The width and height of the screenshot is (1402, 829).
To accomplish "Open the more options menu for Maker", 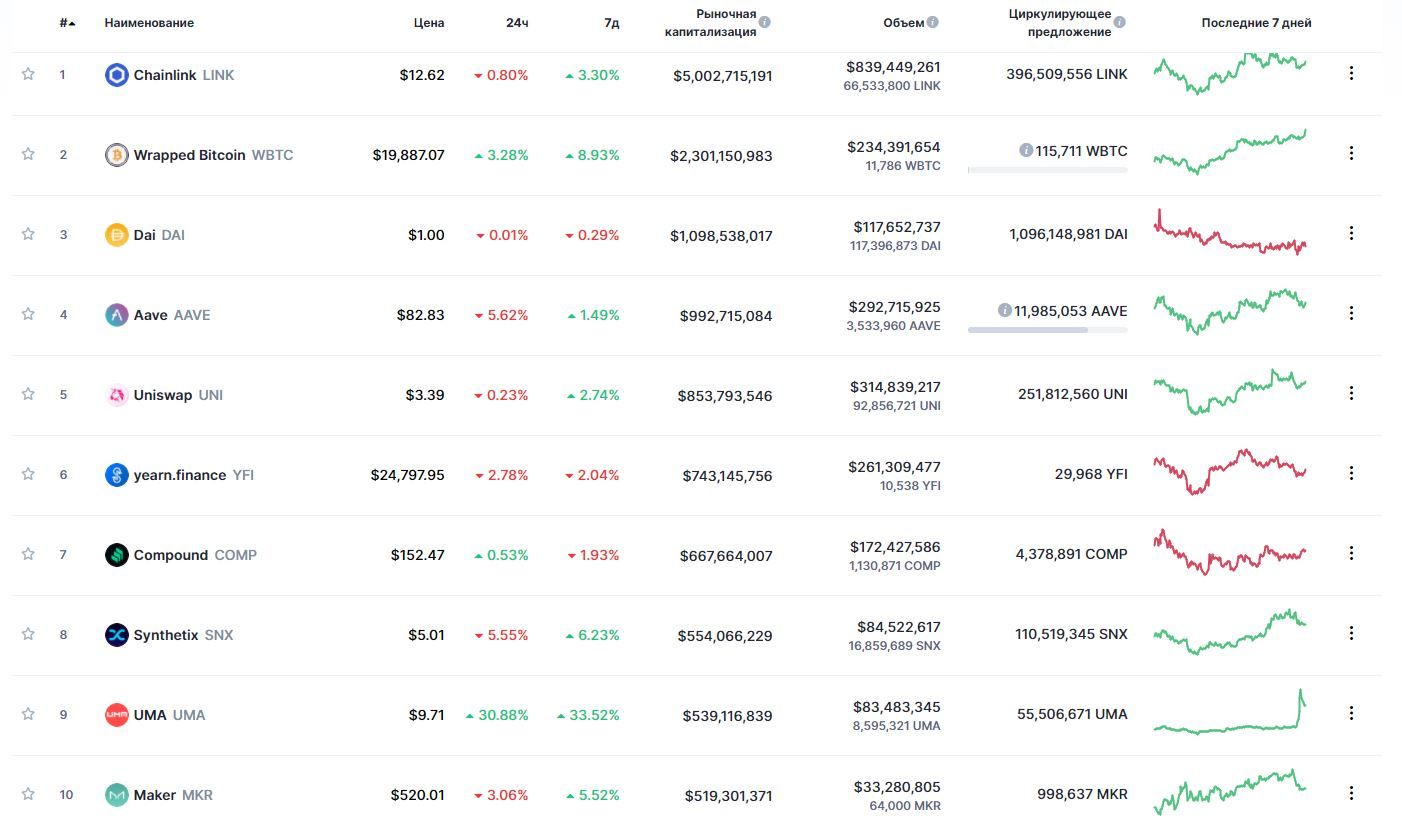I will 1351,793.
